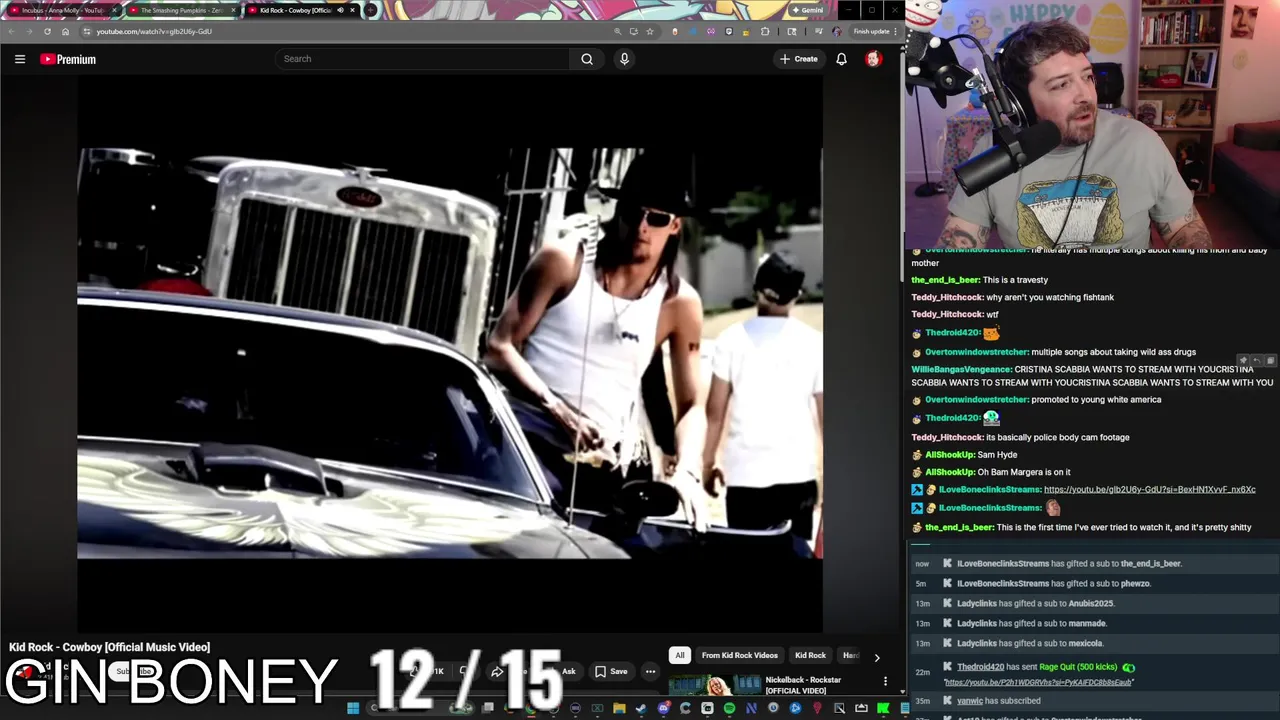Viewport: 1280px width, 720px height.
Task: Click username yanwic in the activity feed
Action: coord(970,701)
